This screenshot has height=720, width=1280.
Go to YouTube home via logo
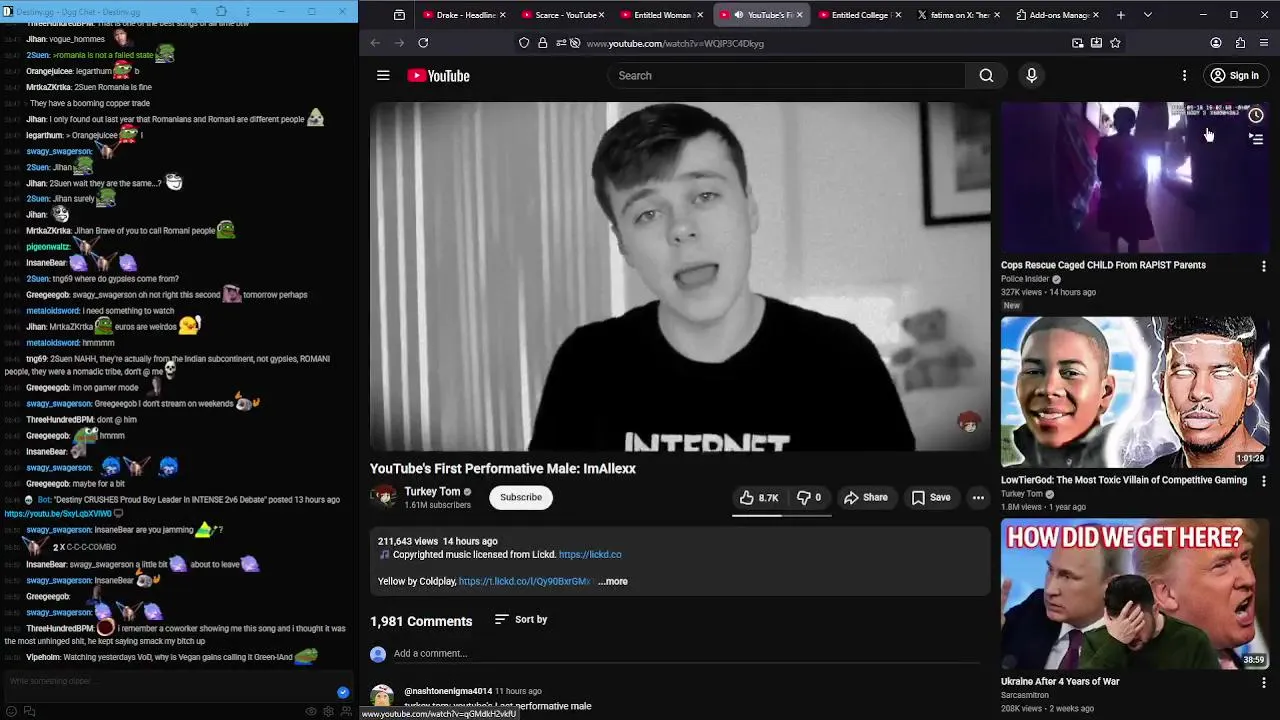(438, 76)
